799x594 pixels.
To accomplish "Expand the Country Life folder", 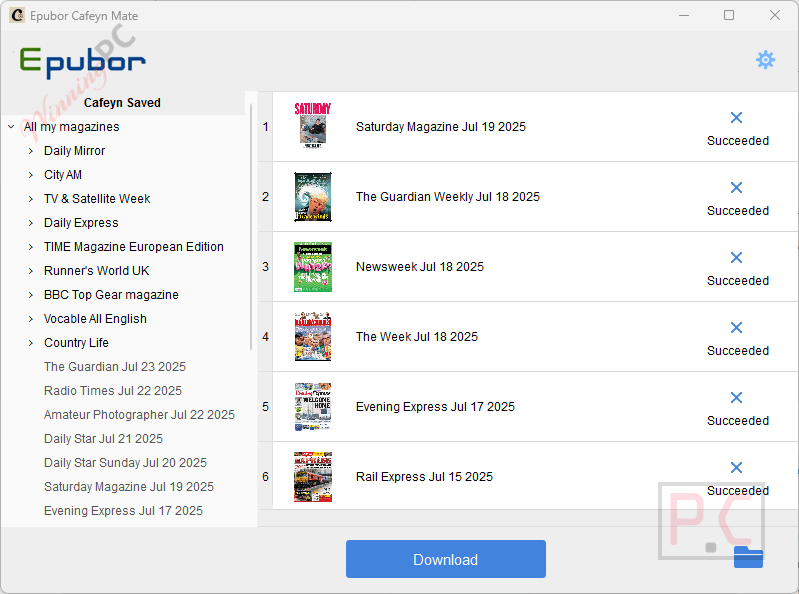I will pyautogui.click(x=31, y=343).
